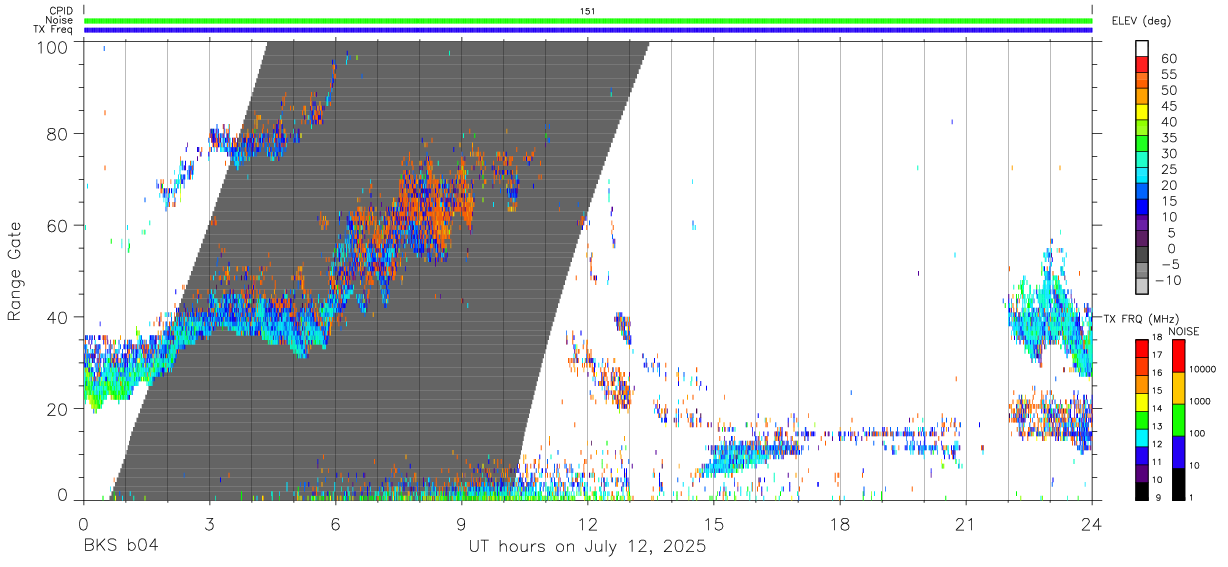The height and width of the screenshot is (567, 1228).
Task: Click the elevation colorbar label 45
Action: tap(1167, 106)
